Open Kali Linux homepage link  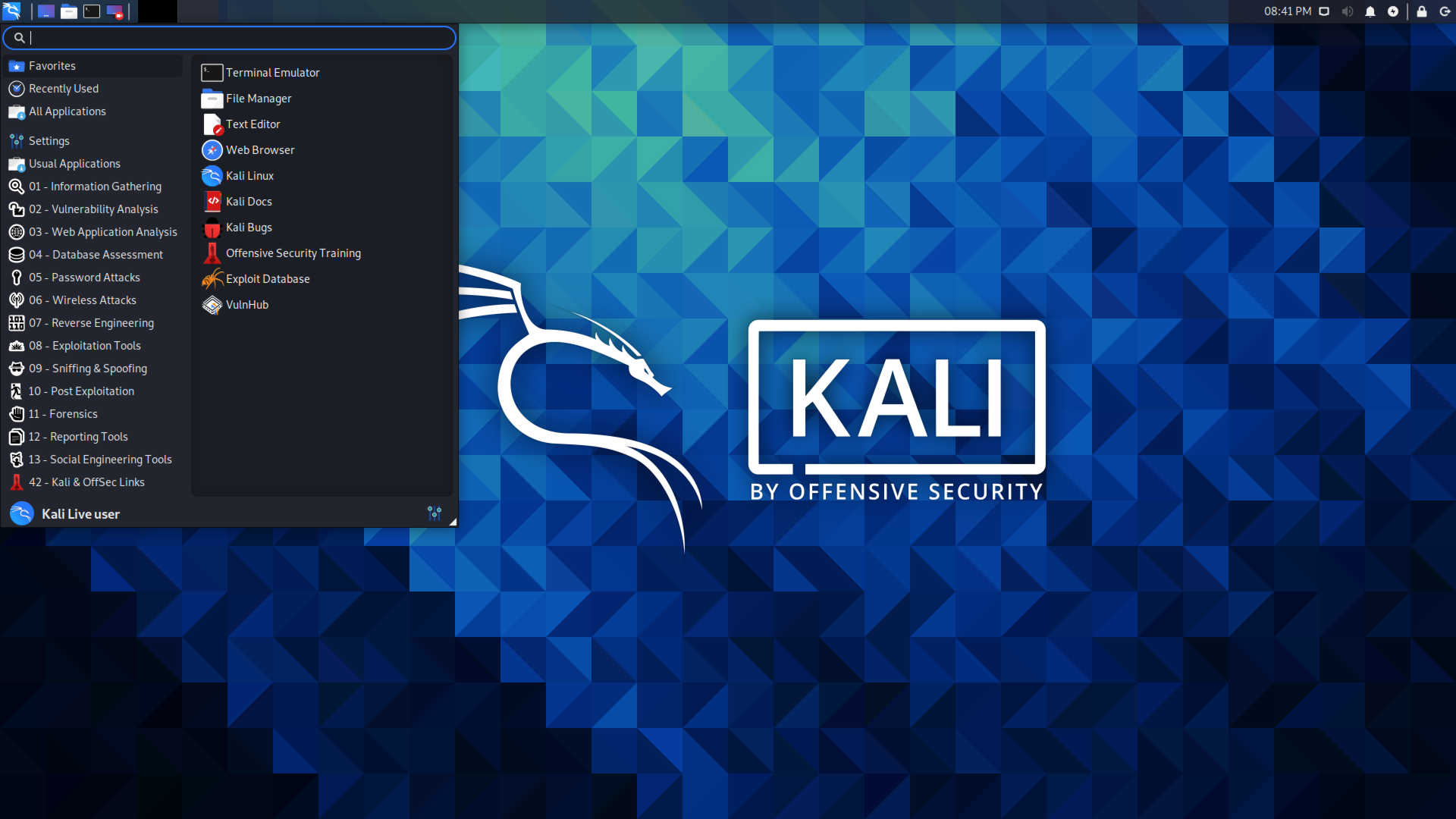(250, 175)
